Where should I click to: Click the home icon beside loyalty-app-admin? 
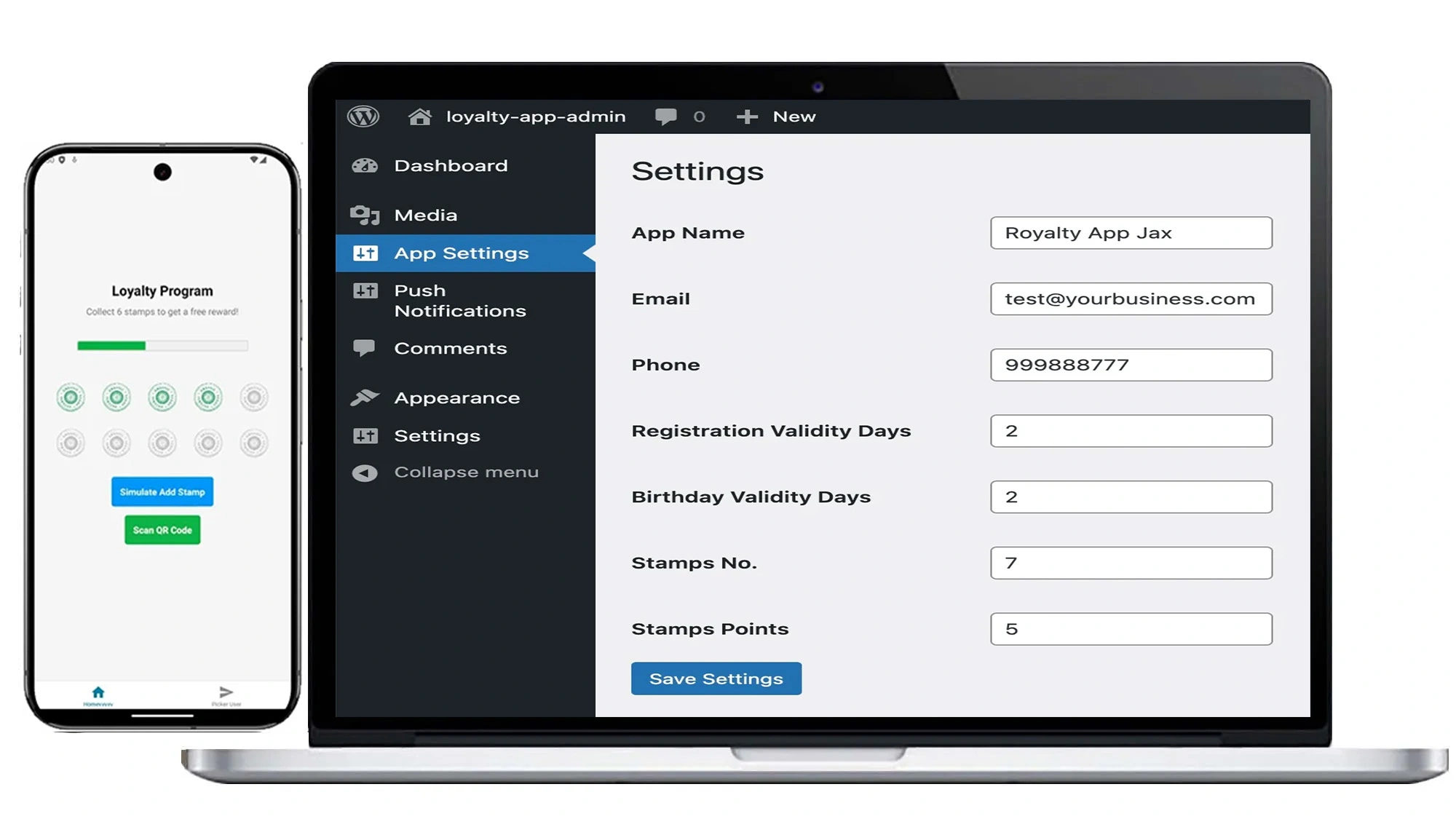(x=420, y=116)
